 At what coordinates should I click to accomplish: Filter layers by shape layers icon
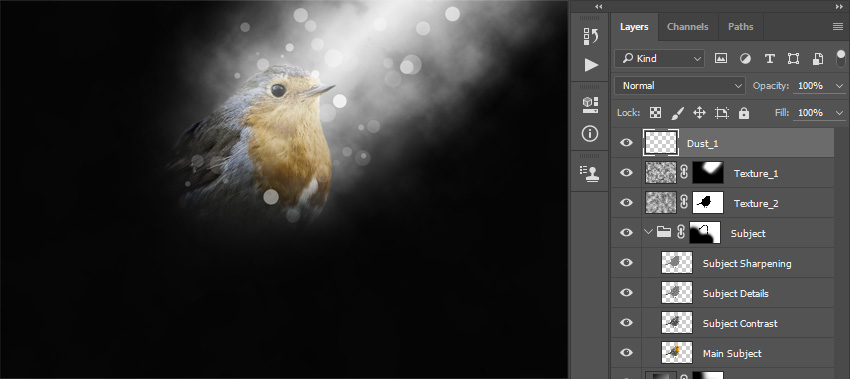tap(793, 59)
